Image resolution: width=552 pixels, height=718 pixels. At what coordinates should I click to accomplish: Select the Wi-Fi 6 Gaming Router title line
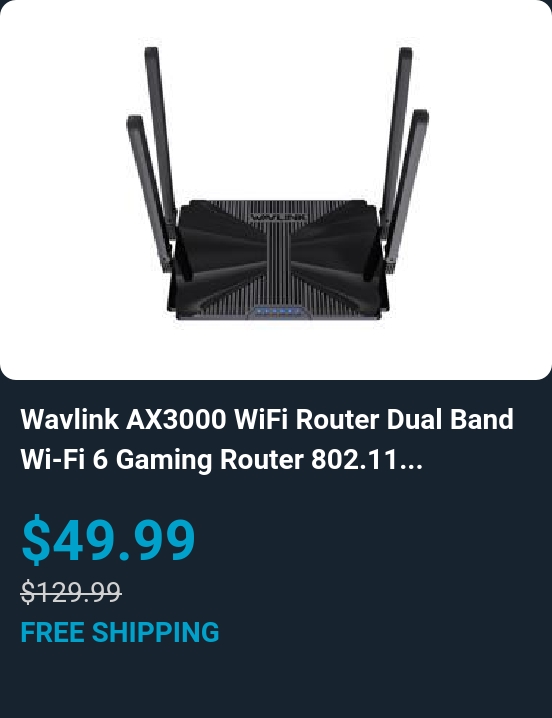(x=221, y=459)
